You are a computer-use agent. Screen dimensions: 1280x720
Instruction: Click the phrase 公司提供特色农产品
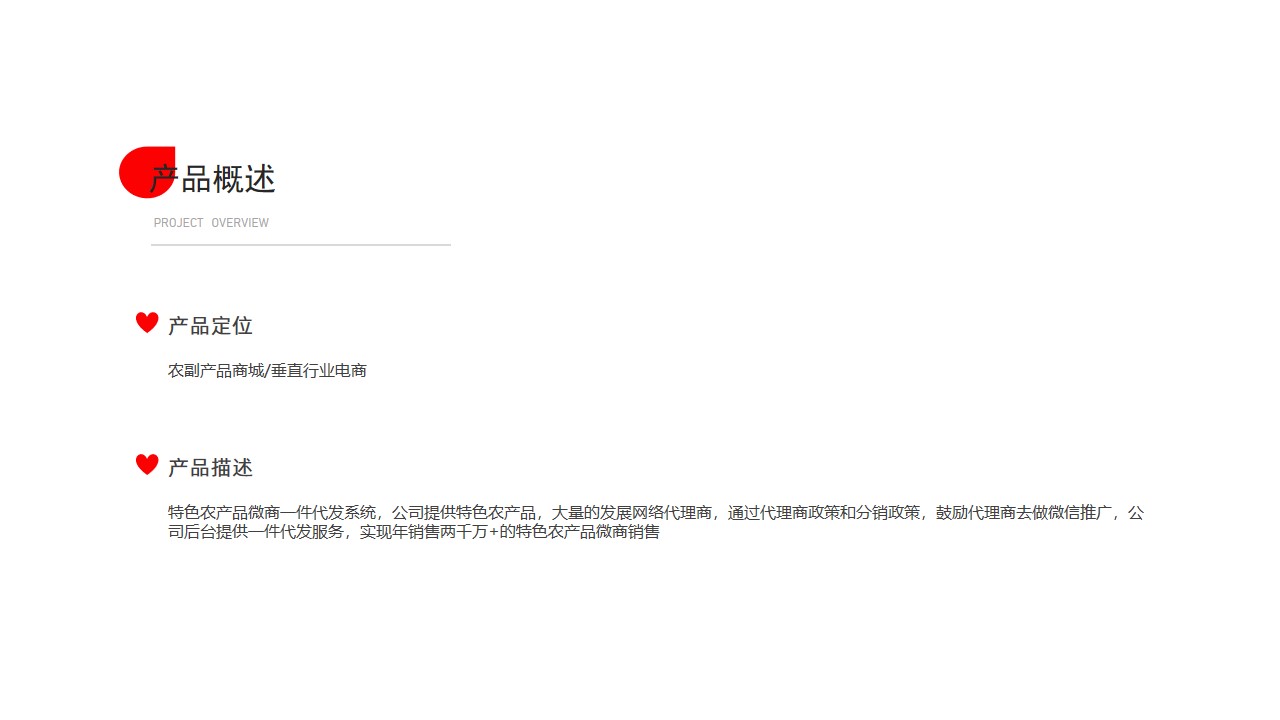pos(464,513)
